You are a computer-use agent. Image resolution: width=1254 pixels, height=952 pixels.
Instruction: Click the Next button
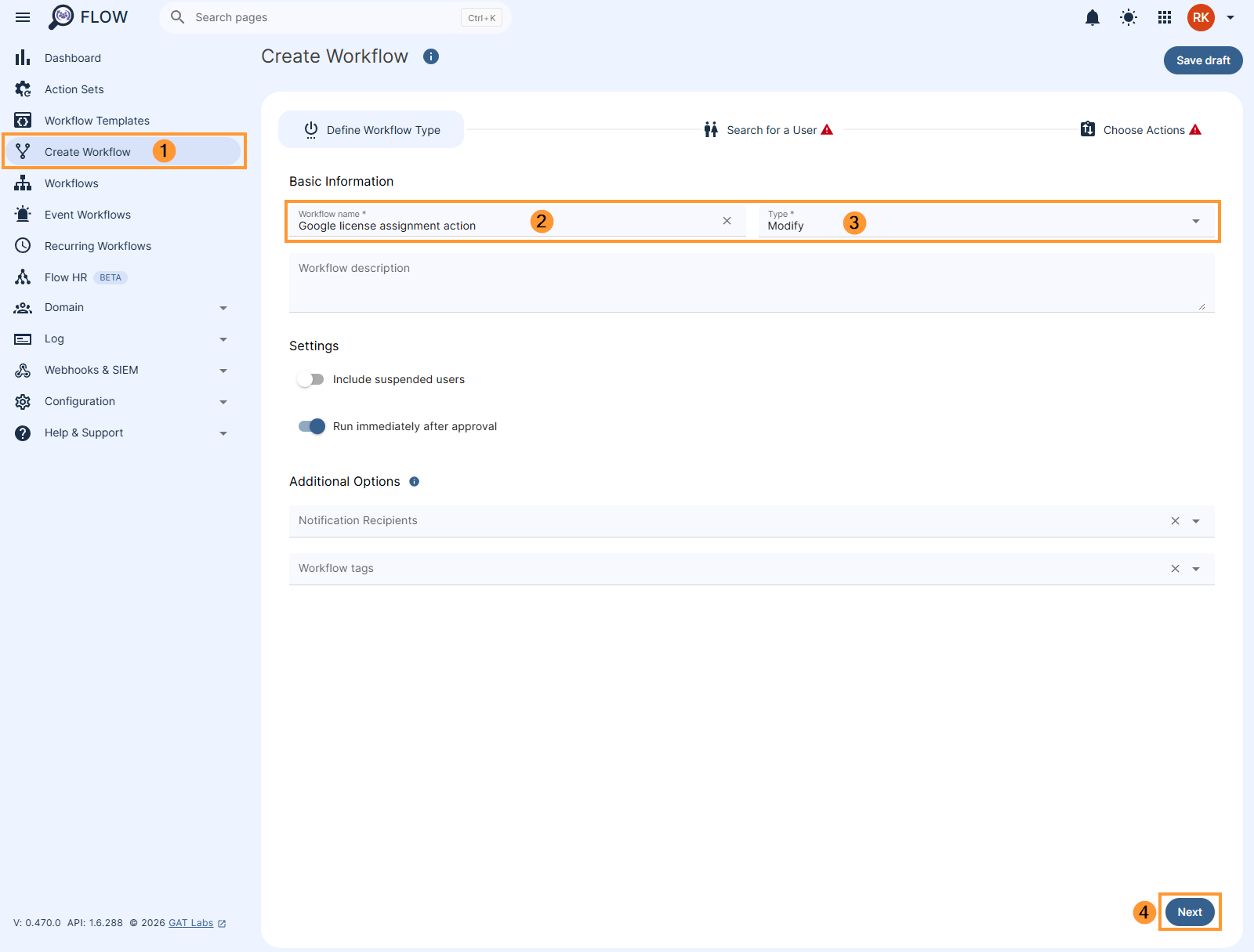[1190, 912]
